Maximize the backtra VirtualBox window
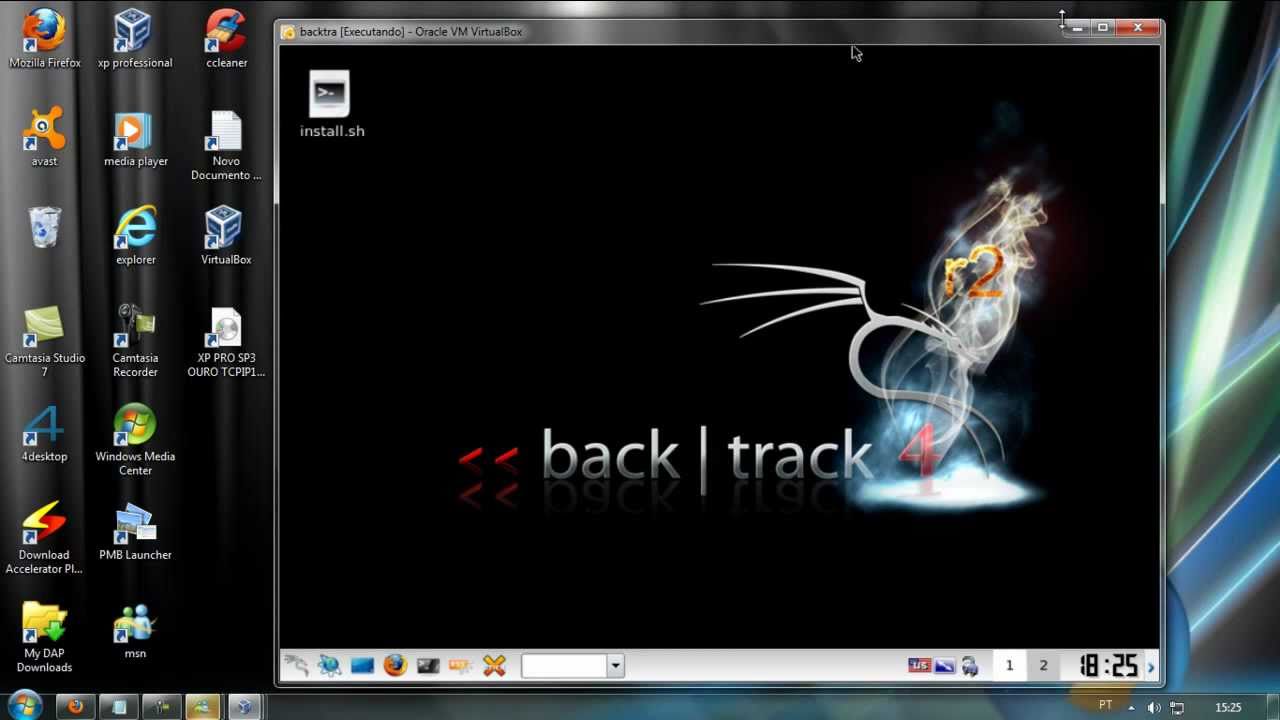The height and width of the screenshot is (720, 1280). click(x=1102, y=29)
